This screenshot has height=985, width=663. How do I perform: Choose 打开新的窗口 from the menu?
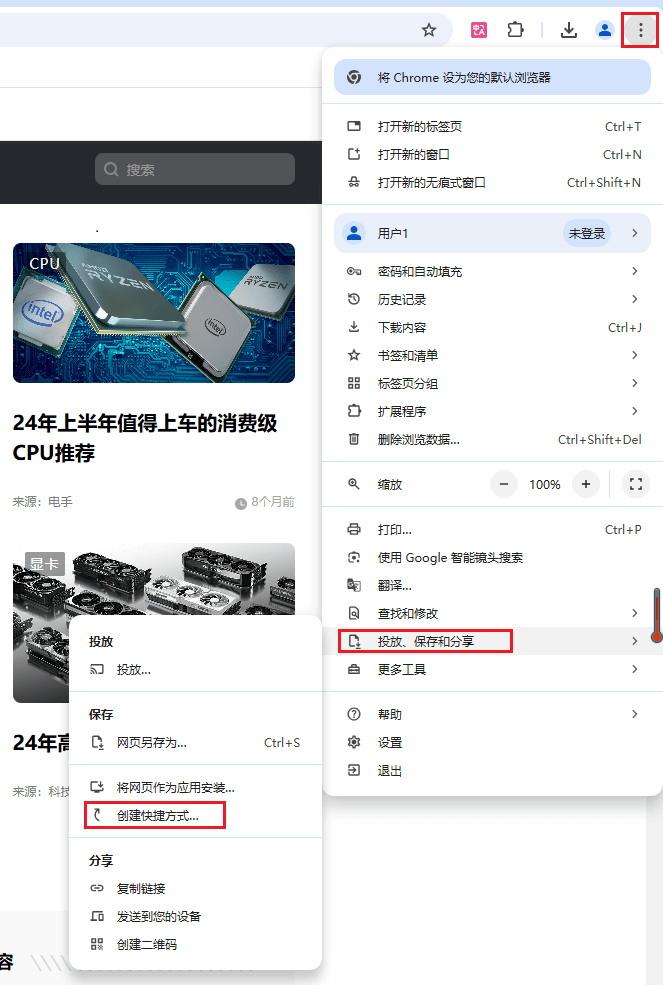click(492, 155)
